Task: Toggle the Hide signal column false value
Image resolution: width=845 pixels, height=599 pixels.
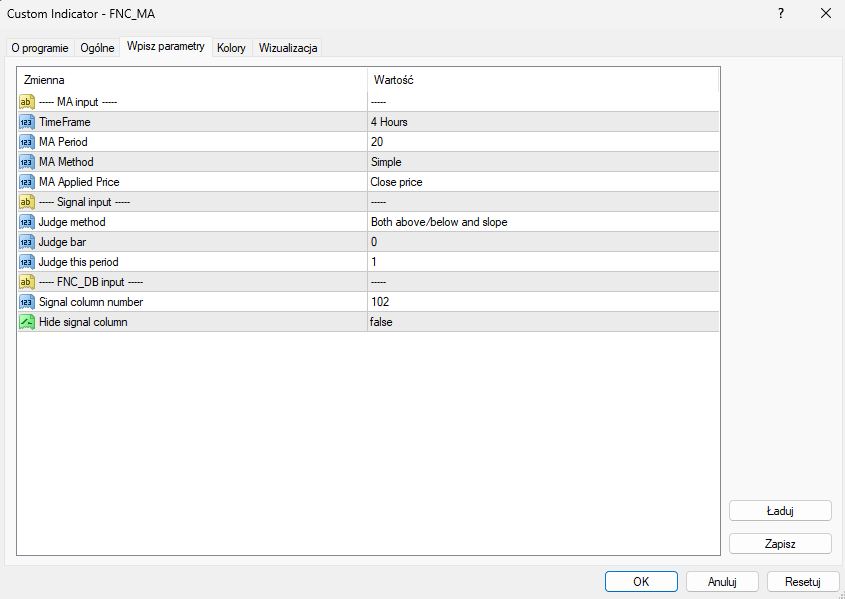Action: click(x=542, y=322)
